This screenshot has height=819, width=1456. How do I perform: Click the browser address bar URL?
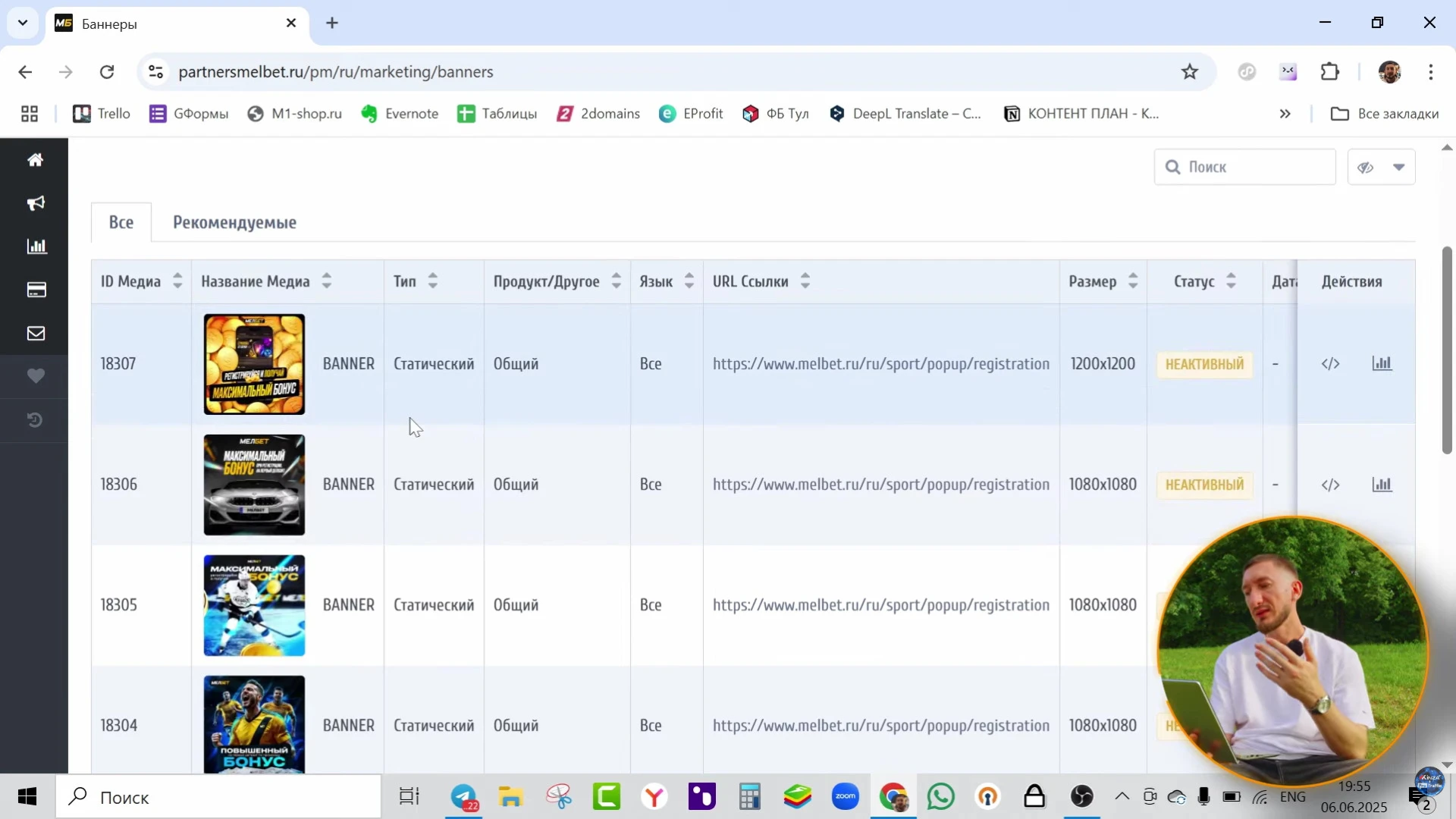pos(336,72)
